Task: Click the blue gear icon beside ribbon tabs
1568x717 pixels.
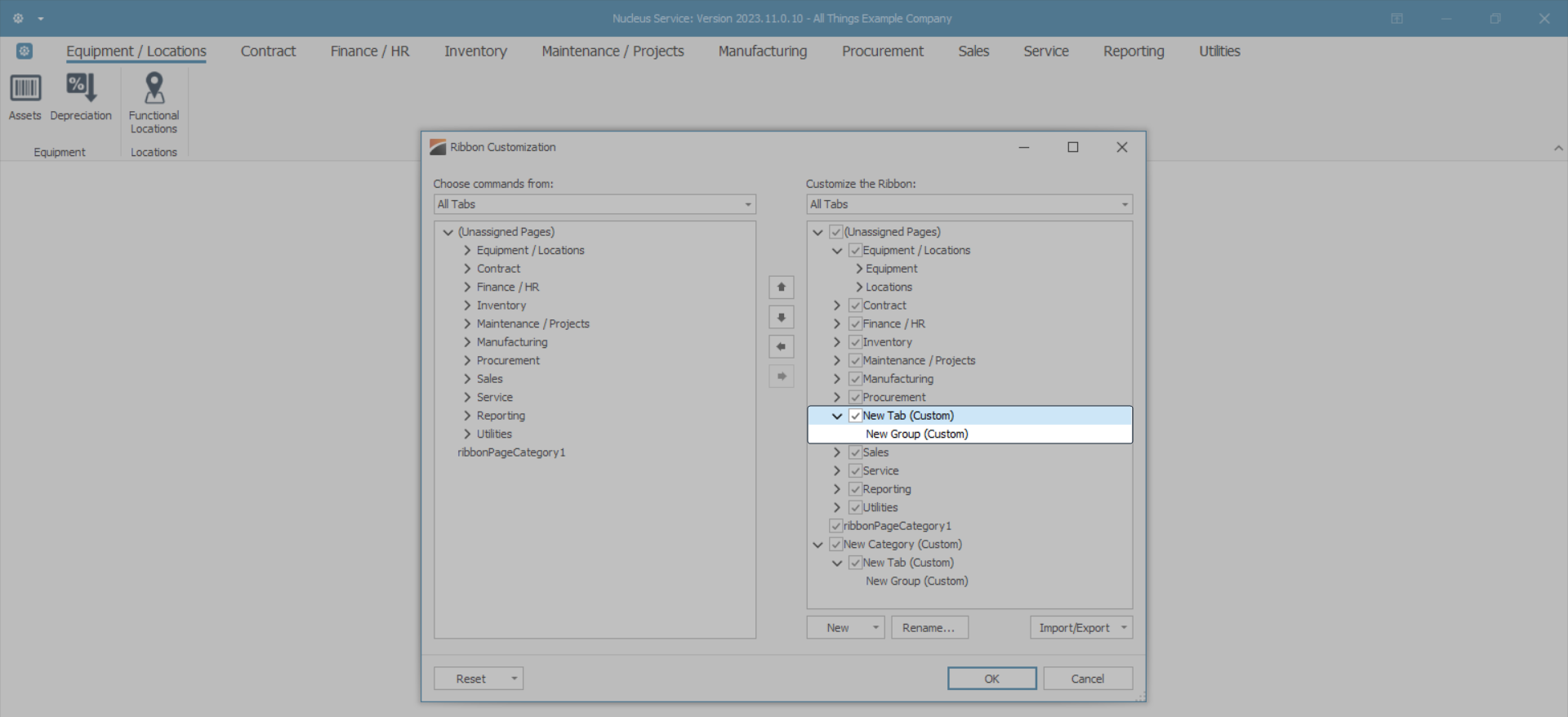Action: point(24,51)
